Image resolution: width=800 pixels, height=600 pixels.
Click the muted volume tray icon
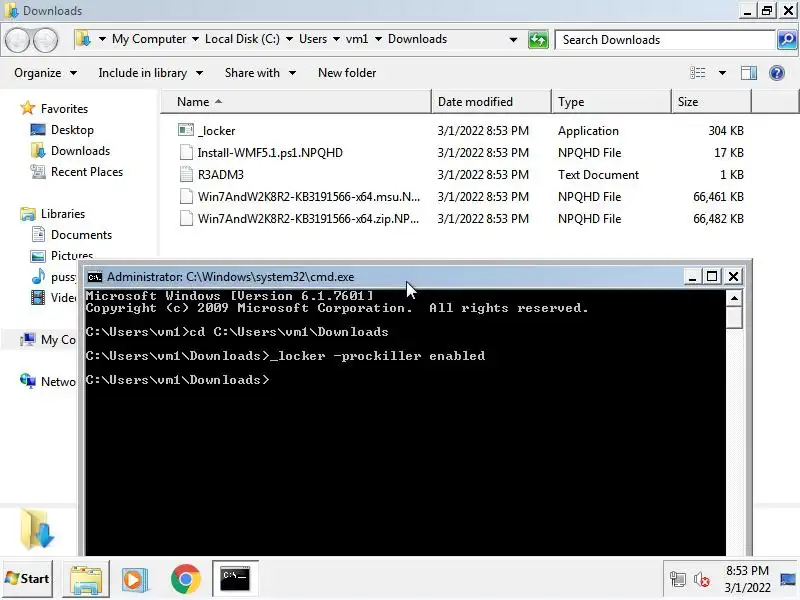tap(702, 580)
